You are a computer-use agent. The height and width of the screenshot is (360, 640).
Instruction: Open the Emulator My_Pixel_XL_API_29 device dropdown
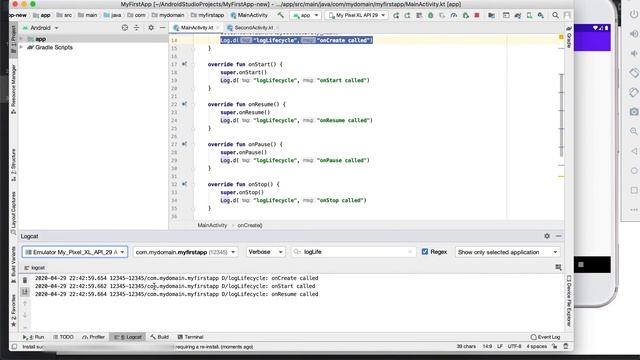(75, 252)
